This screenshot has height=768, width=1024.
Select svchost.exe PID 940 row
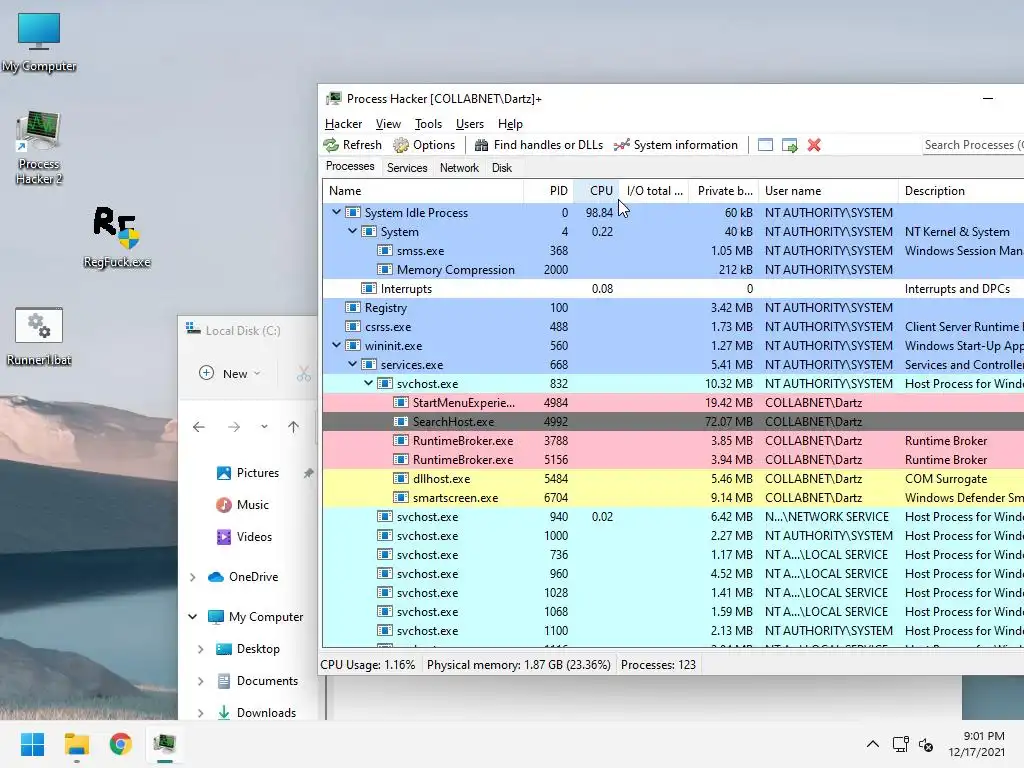[673, 517]
